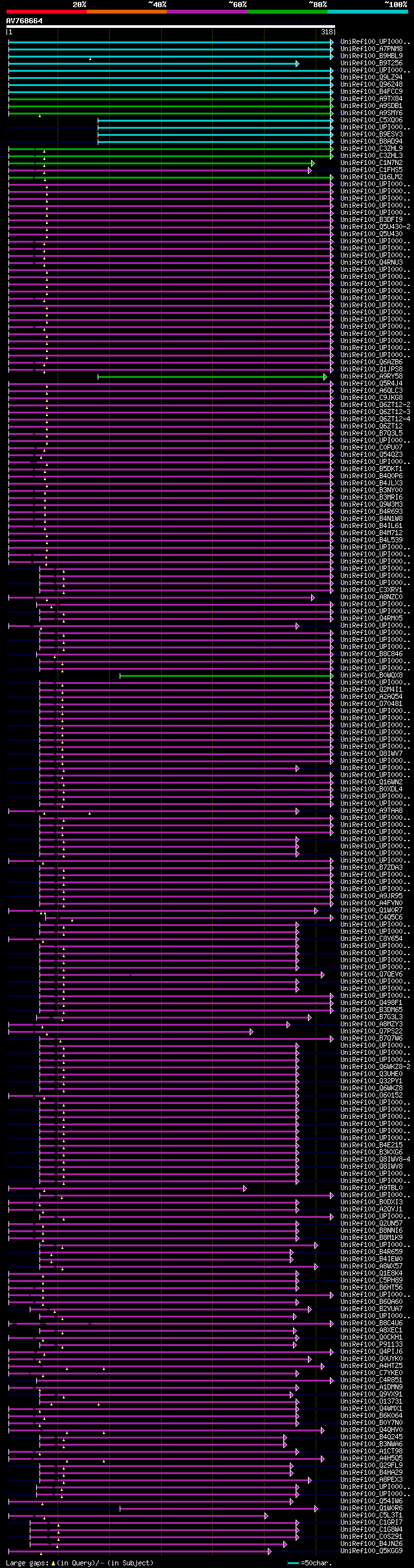Click the label UniRef100_C3ZHL3

coord(371,155)
